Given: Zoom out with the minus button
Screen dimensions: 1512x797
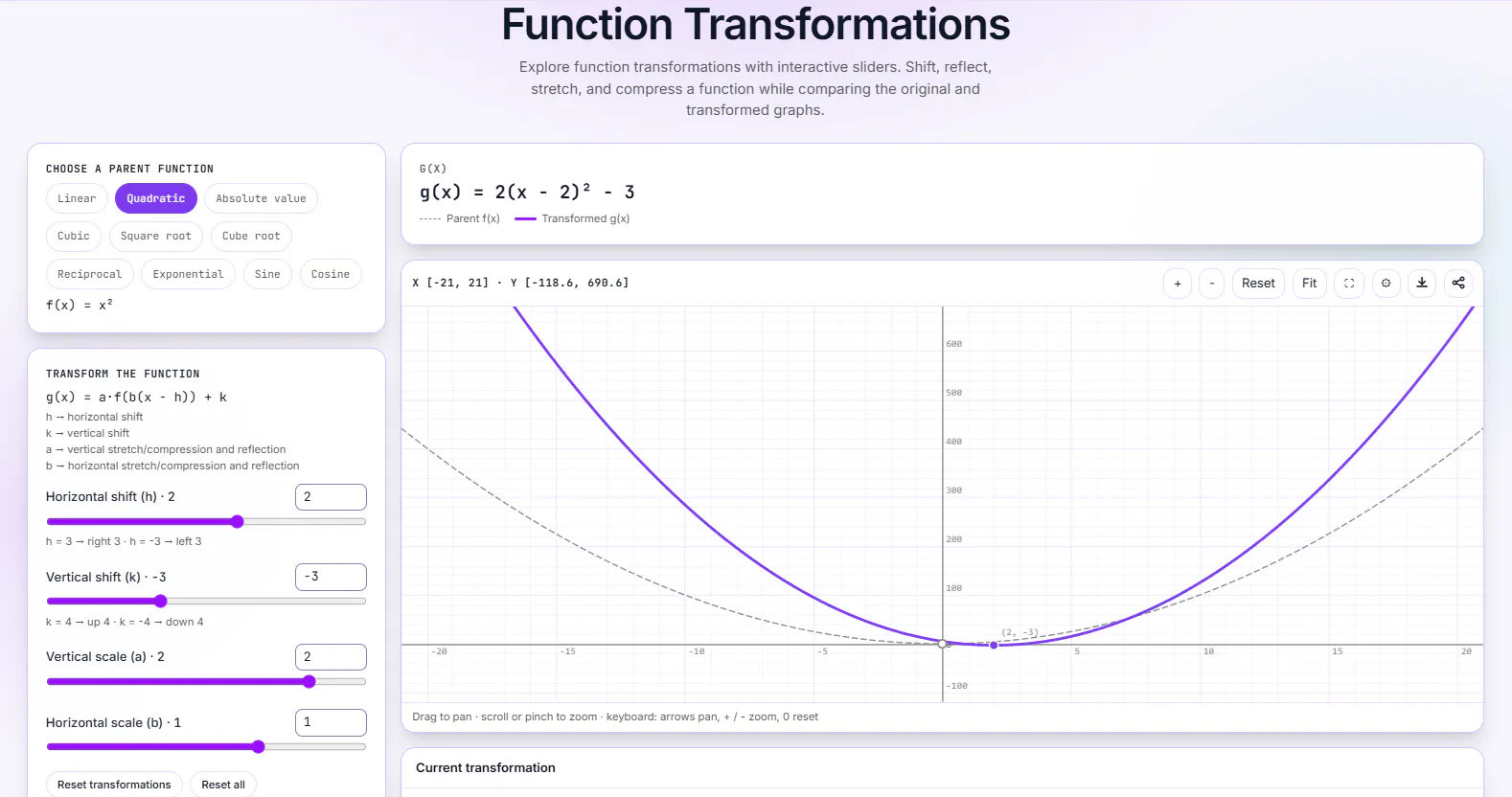Looking at the screenshot, I should 1212,284.
